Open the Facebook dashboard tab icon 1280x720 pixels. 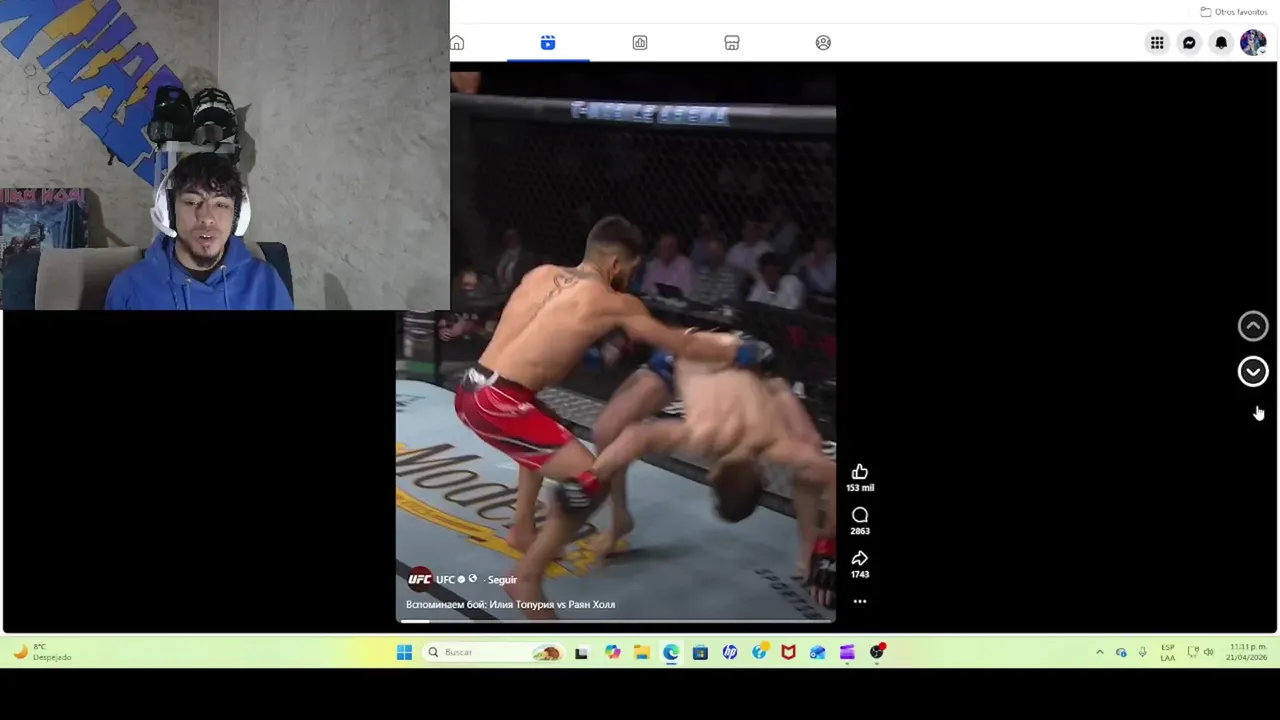640,43
